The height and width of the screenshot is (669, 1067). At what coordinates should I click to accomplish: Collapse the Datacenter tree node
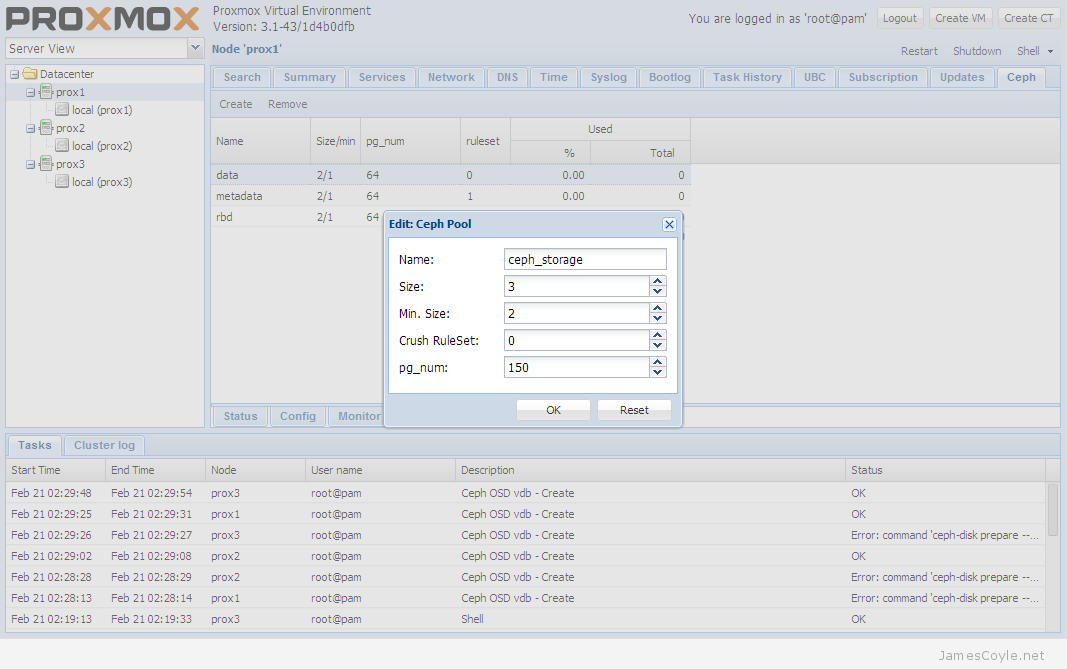point(14,74)
